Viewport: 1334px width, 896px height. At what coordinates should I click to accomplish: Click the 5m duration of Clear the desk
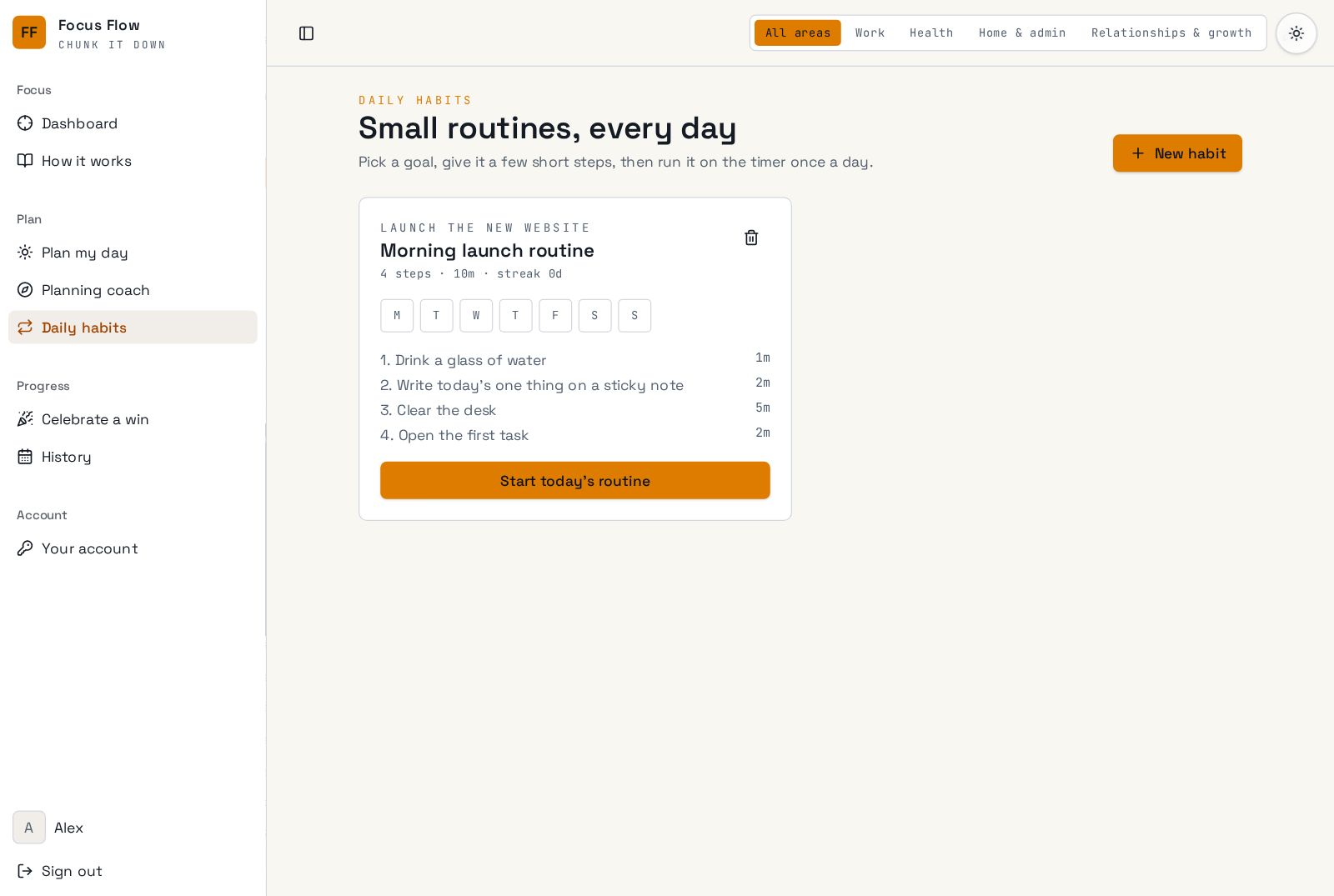tap(763, 408)
